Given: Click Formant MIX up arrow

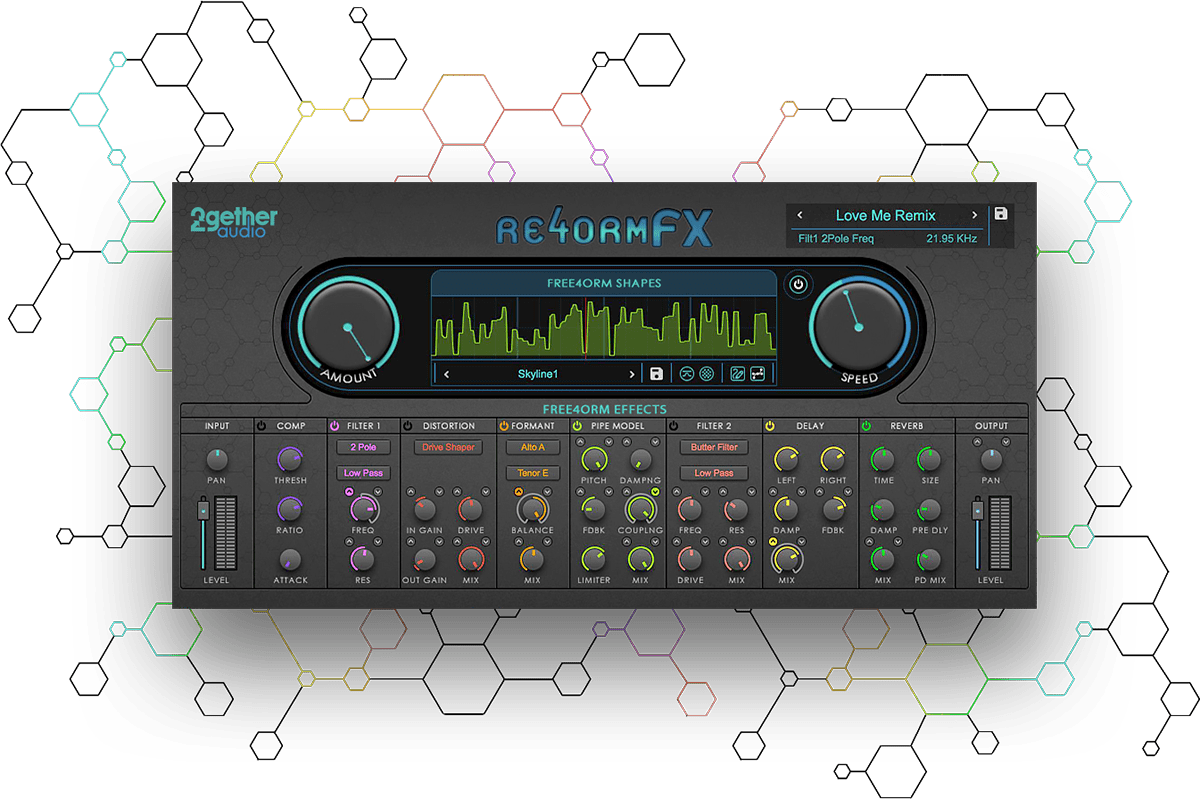Looking at the screenshot, I should (x=518, y=542).
